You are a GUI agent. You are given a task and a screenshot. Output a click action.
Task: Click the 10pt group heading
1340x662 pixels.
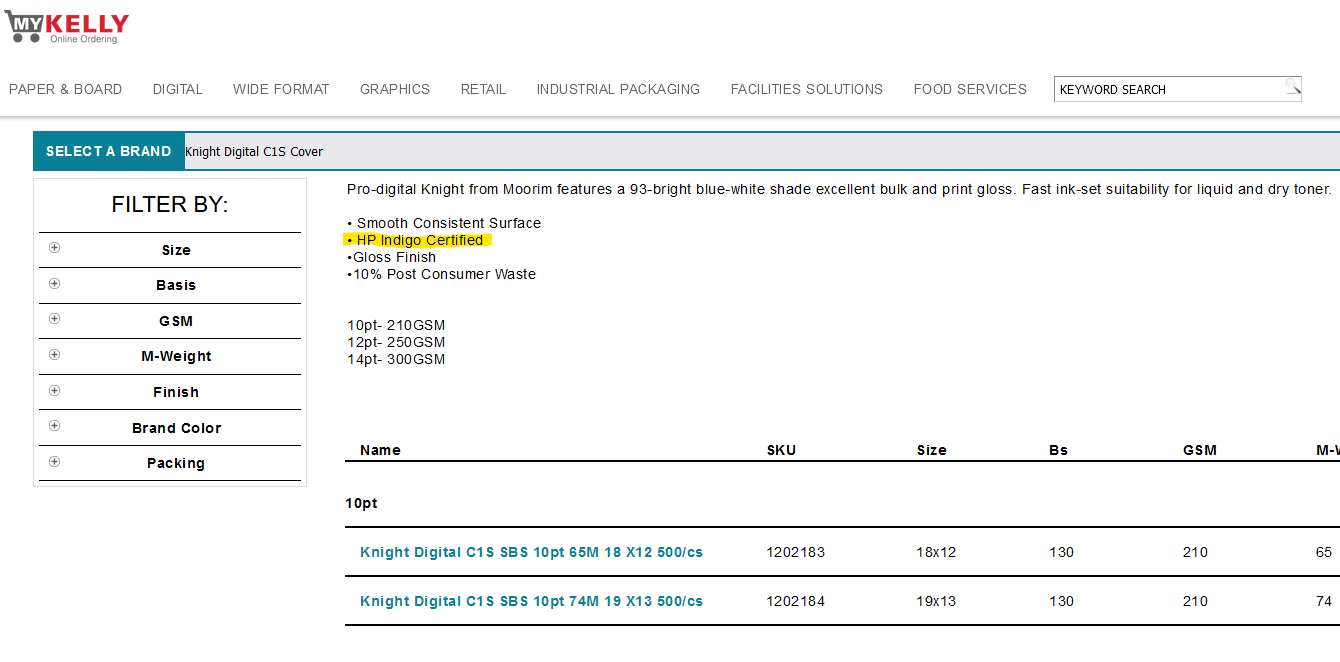click(361, 503)
